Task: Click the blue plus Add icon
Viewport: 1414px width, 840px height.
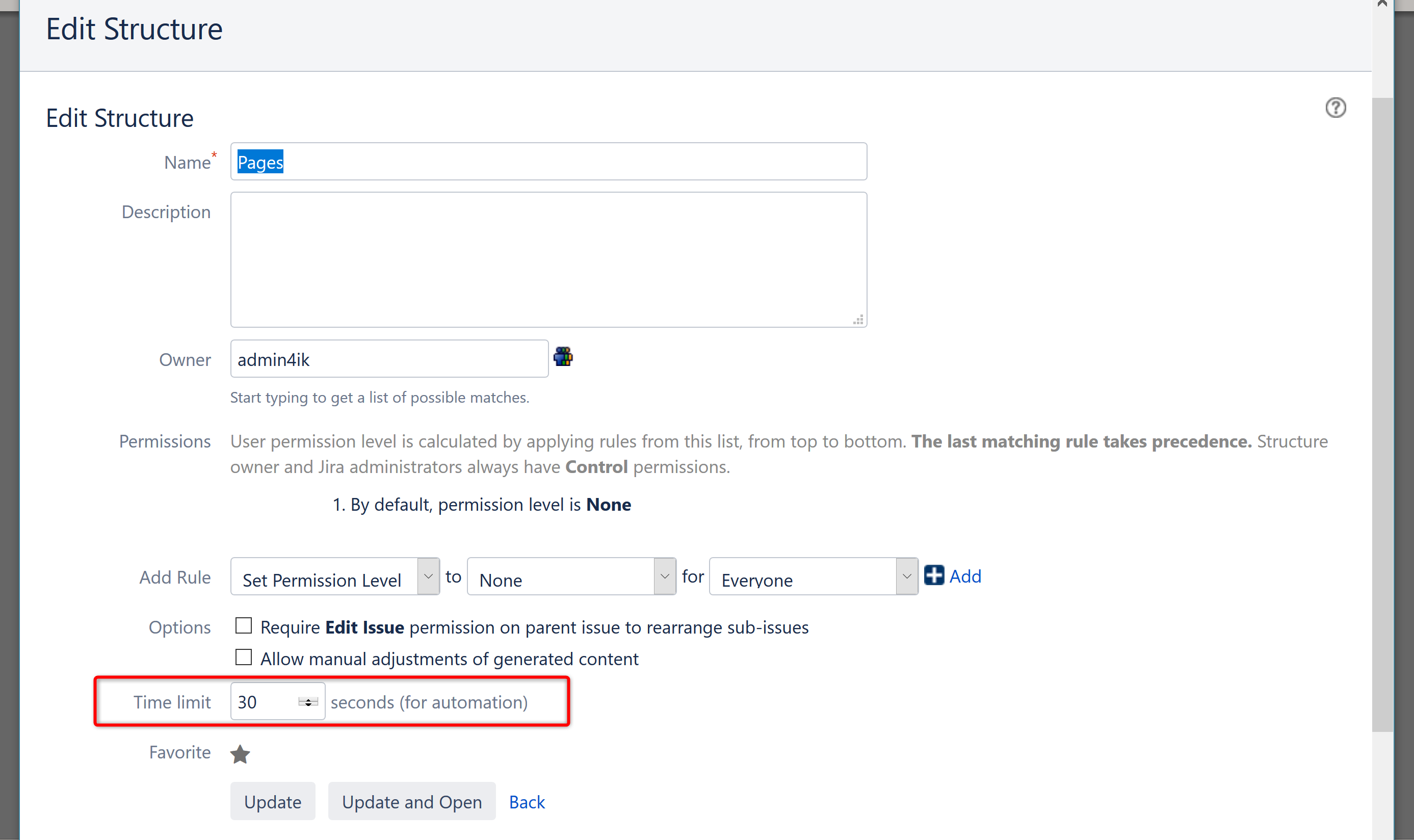Action: pos(934,575)
